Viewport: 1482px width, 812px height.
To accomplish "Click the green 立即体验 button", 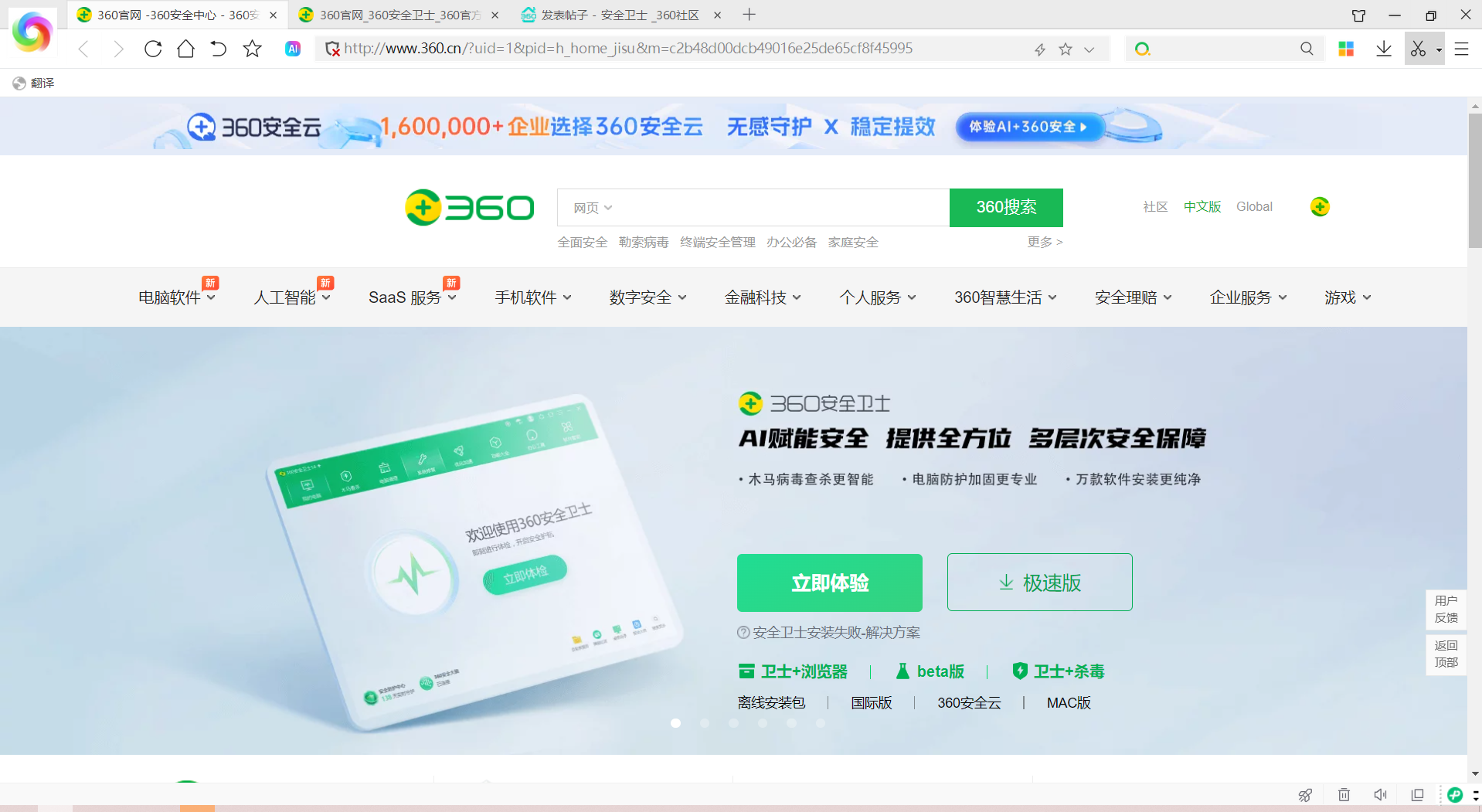I will click(830, 583).
